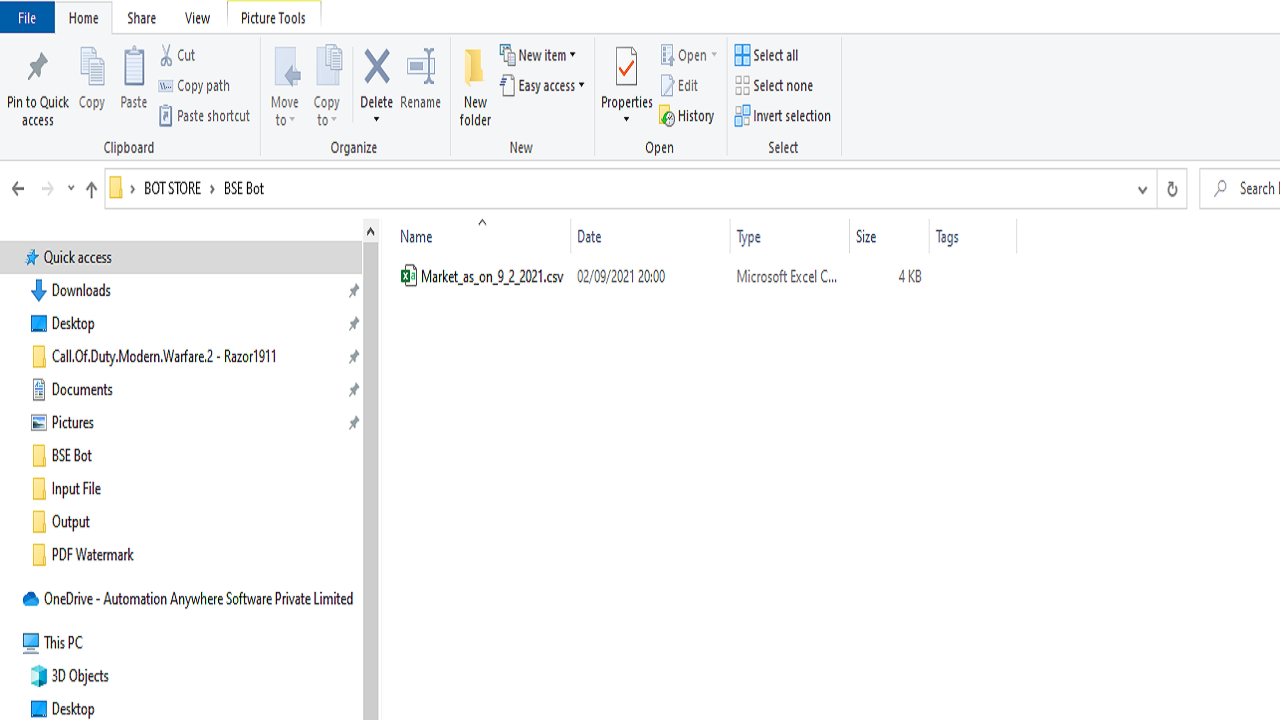Switch to the Share ribbon tab

(x=142, y=18)
